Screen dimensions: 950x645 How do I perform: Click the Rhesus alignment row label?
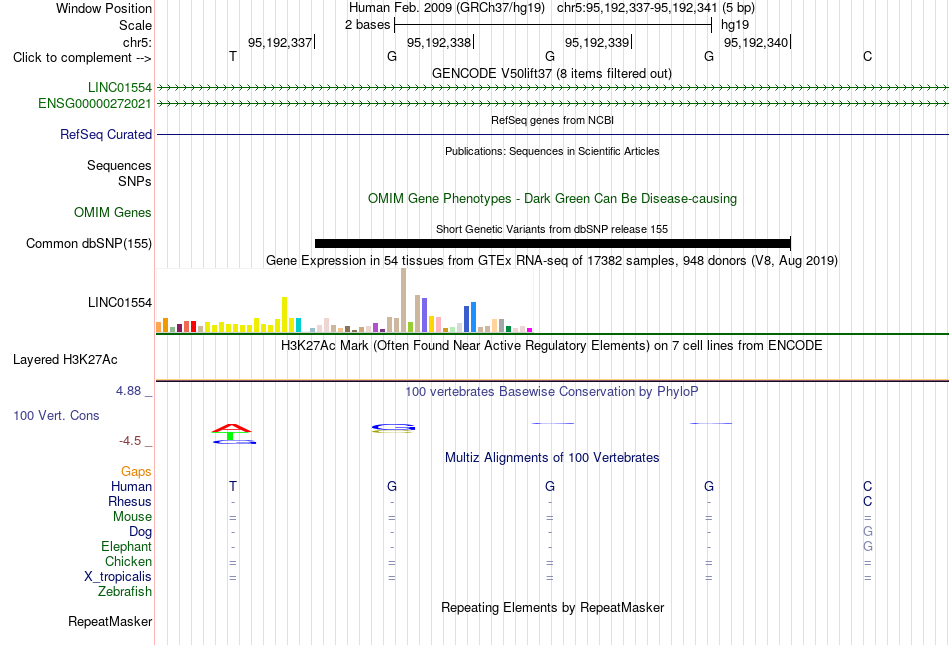(x=130, y=501)
